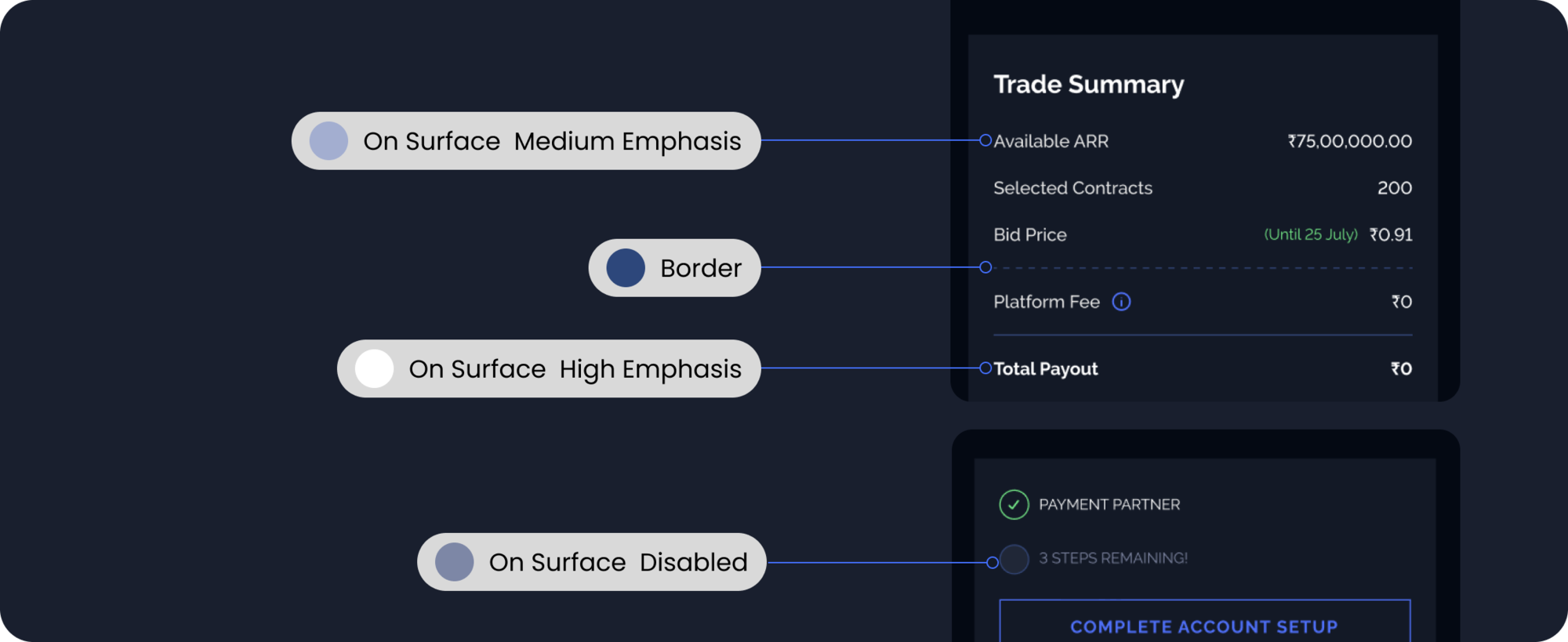Click the connector dot near steps circle
Screen dimensions: 1568x642
tap(993, 562)
